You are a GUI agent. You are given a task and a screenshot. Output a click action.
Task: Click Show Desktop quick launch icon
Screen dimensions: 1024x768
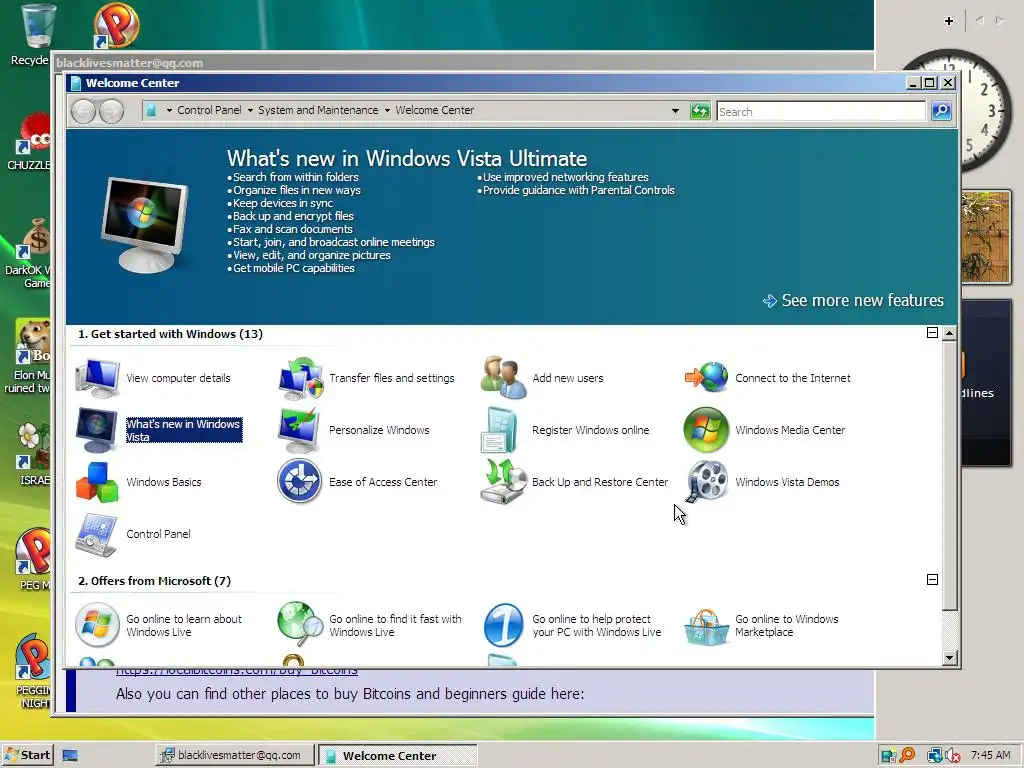(70, 756)
